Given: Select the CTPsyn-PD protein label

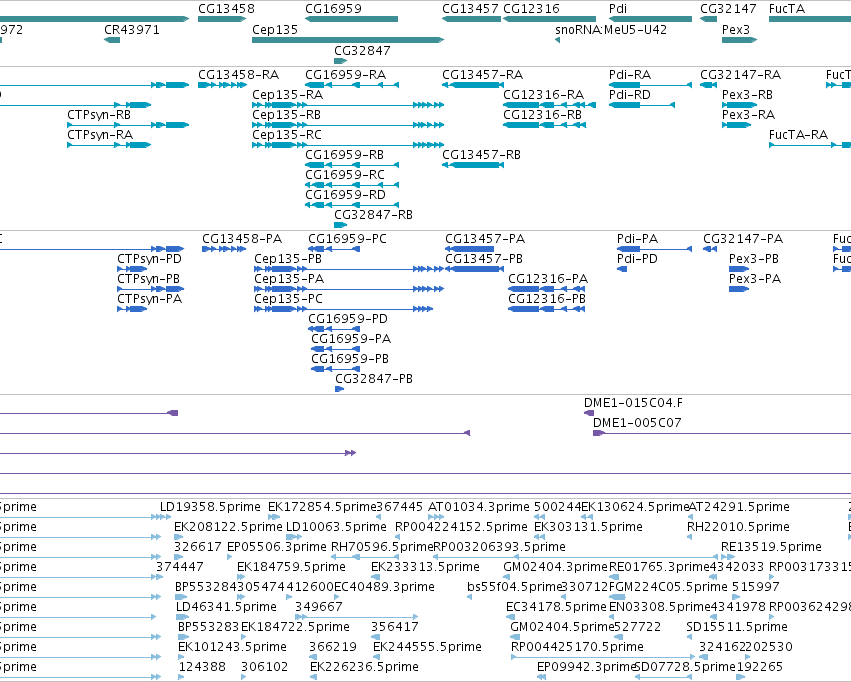Looking at the screenshot, I should pyautogui.click(x=149, y=259).
